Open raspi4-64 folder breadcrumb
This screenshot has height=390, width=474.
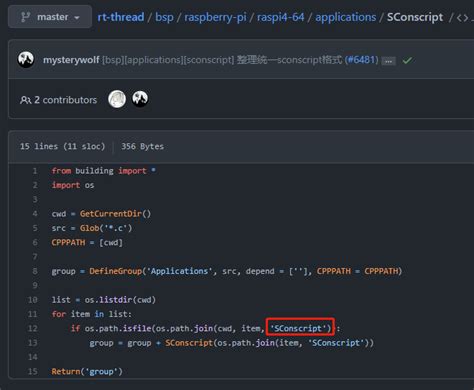point(280,17)
